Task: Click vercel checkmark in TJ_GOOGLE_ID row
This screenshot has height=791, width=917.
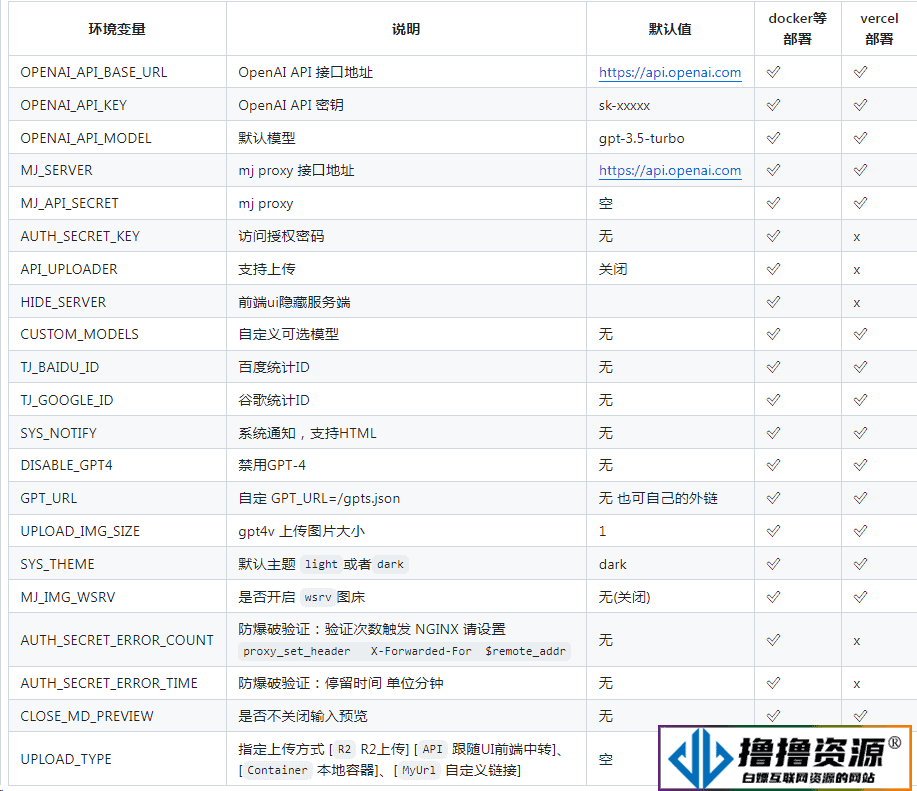Action: [860, 400]
